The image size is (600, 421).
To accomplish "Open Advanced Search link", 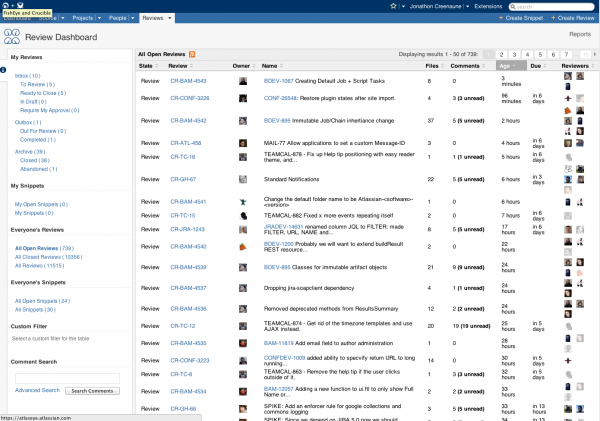I will pyautogui.click(x=38, y=390).
